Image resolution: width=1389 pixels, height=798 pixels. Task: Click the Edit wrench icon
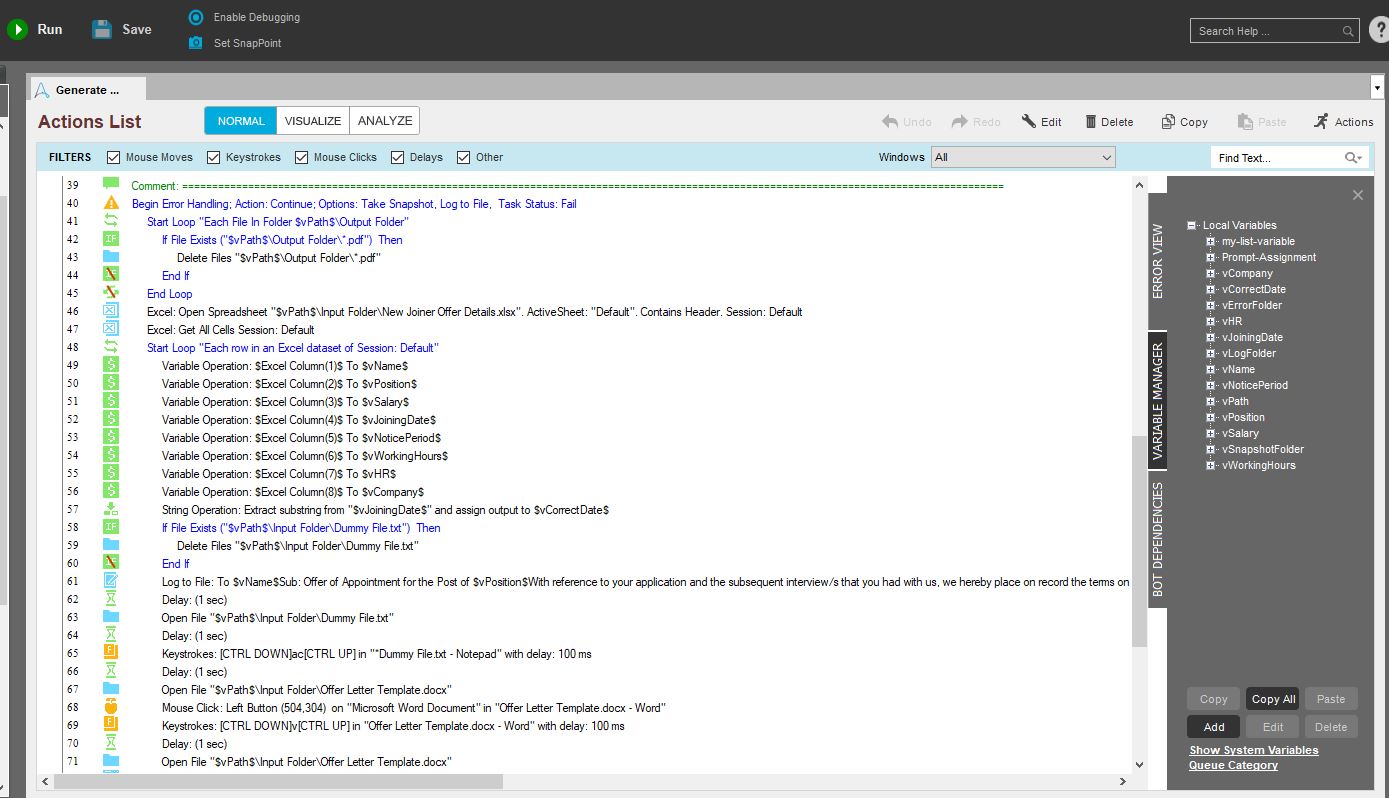tap(1029, 122)
